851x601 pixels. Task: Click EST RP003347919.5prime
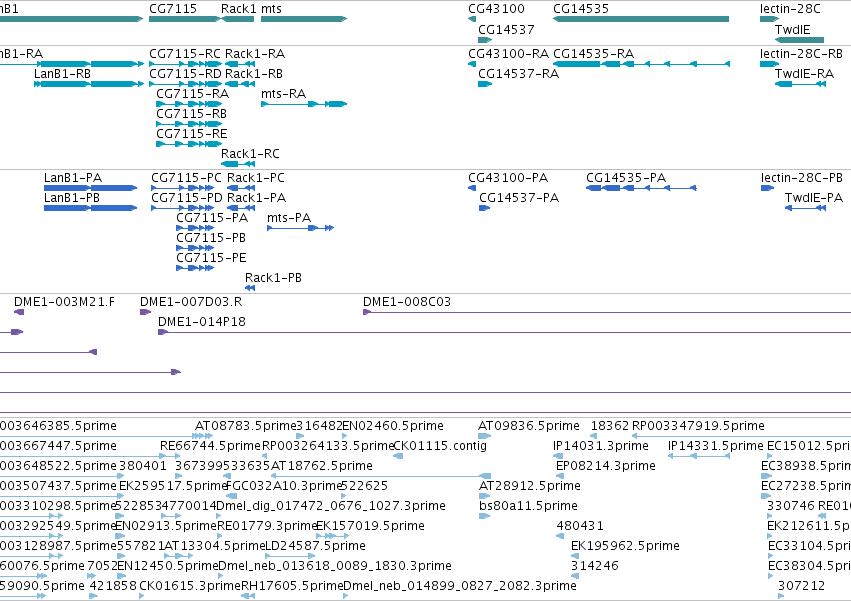pos(698,426)
